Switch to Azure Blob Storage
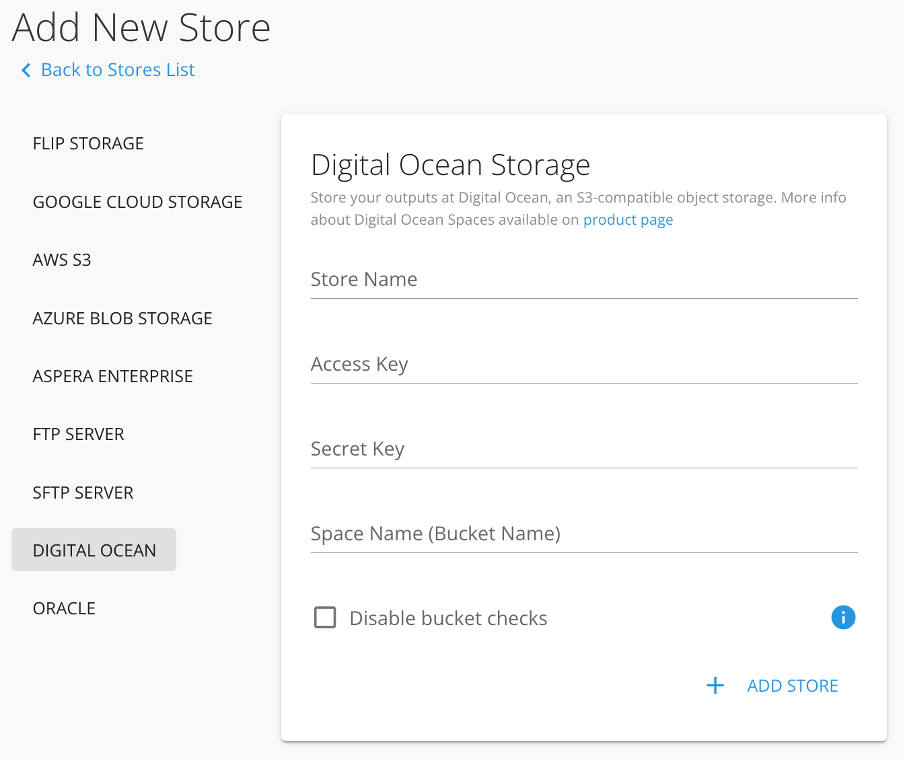The image size is (904, 760). point(122,318)
